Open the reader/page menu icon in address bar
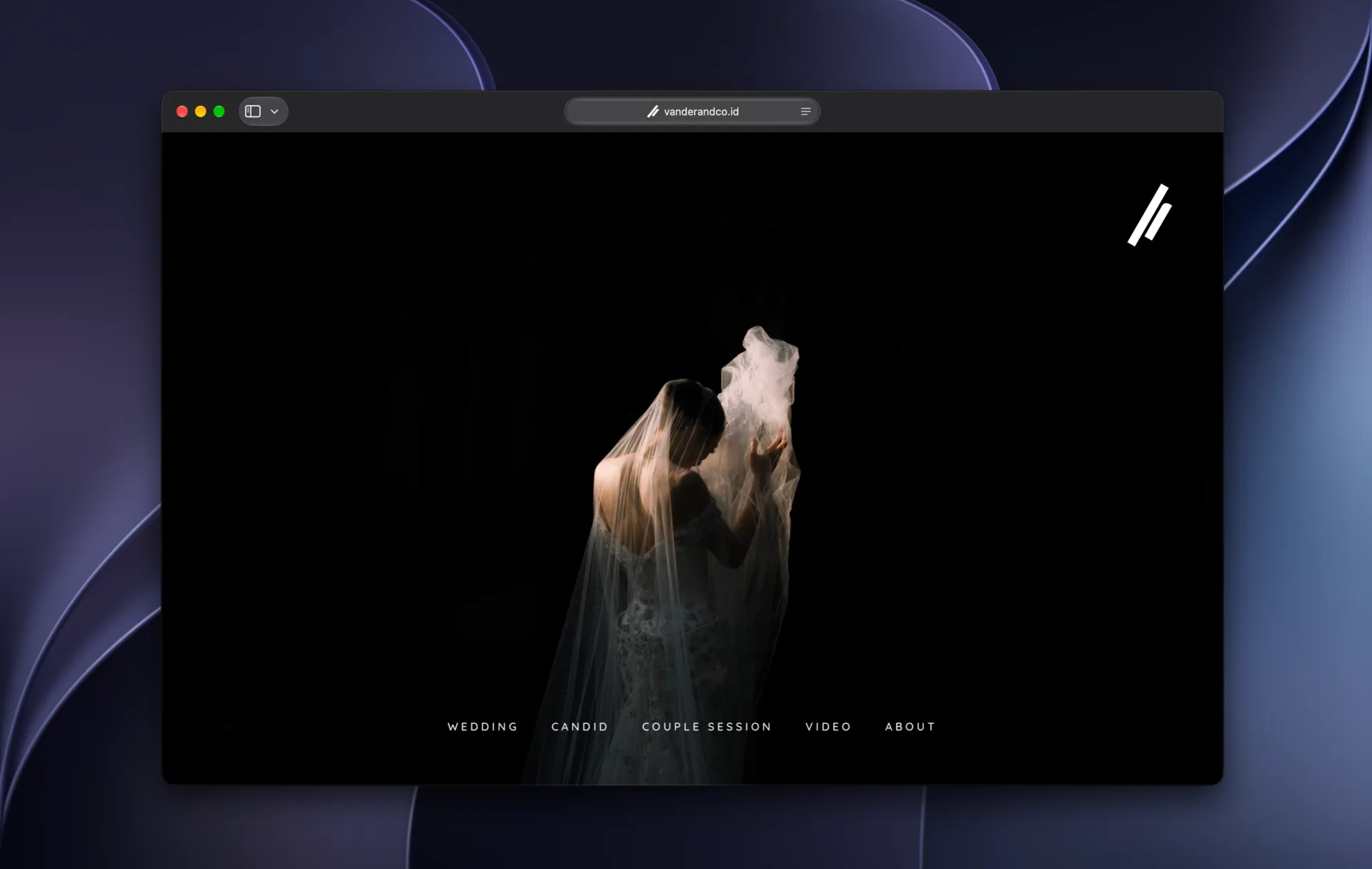Image resolution: width=1372 pixels, height=869 pixels. tap(805, 111)
